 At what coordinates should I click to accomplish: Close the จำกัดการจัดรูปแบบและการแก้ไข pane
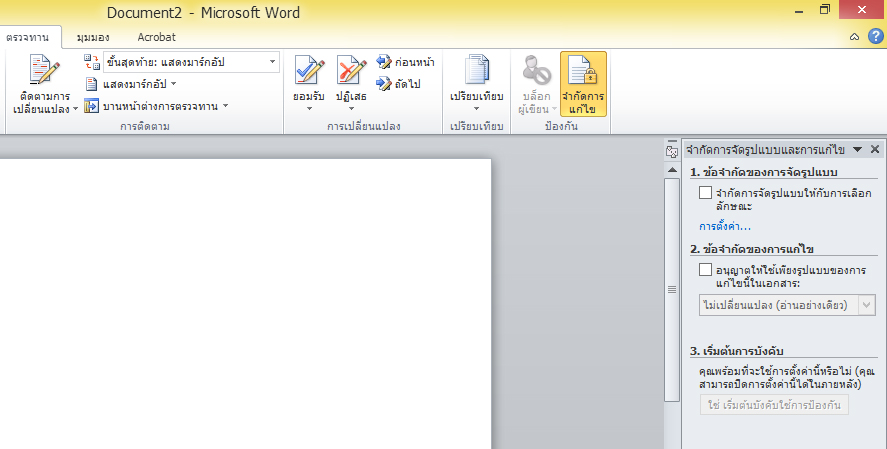pos(875,149)
